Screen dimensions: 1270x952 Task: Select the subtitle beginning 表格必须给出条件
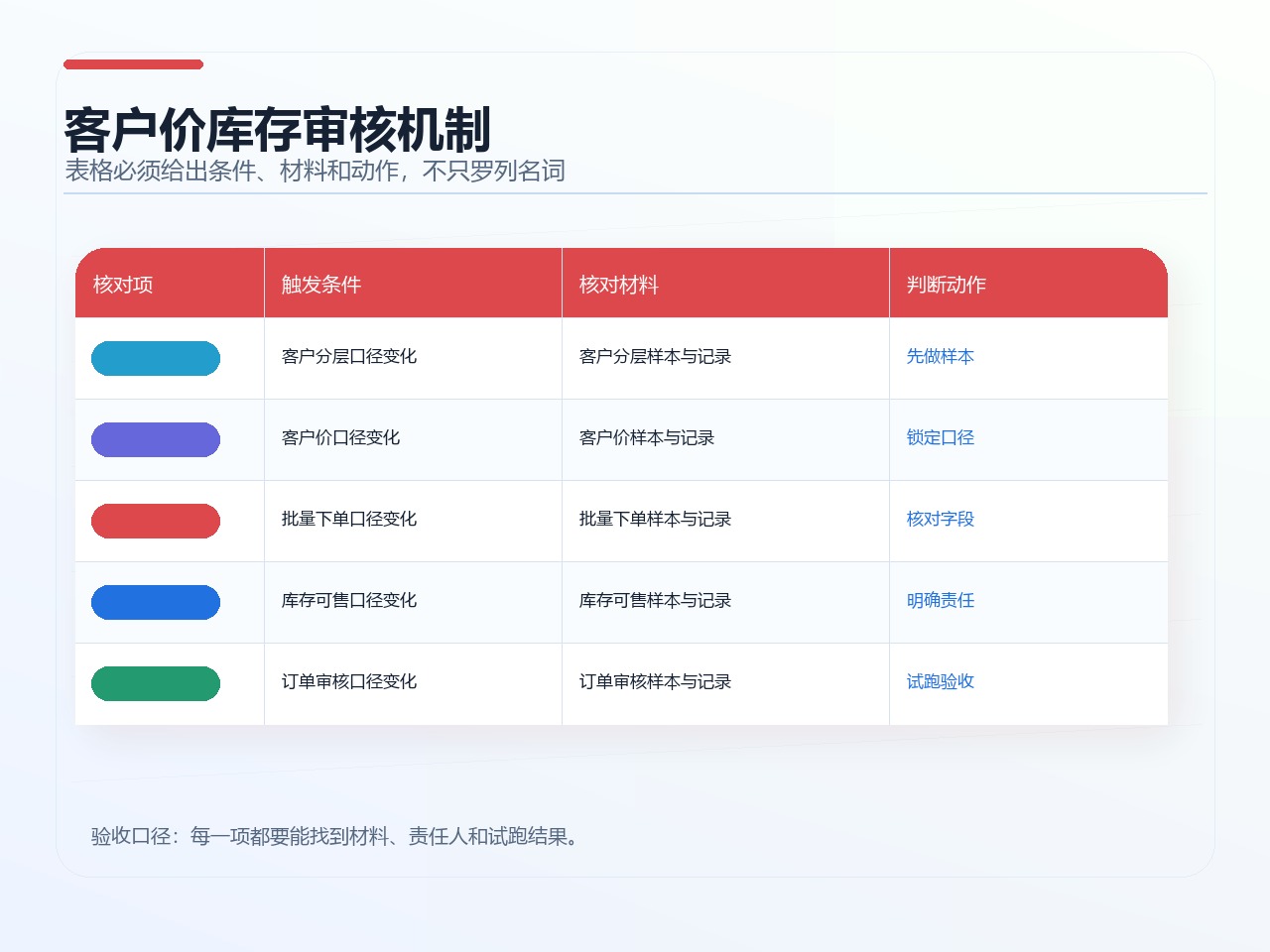(x=315, y=171)
